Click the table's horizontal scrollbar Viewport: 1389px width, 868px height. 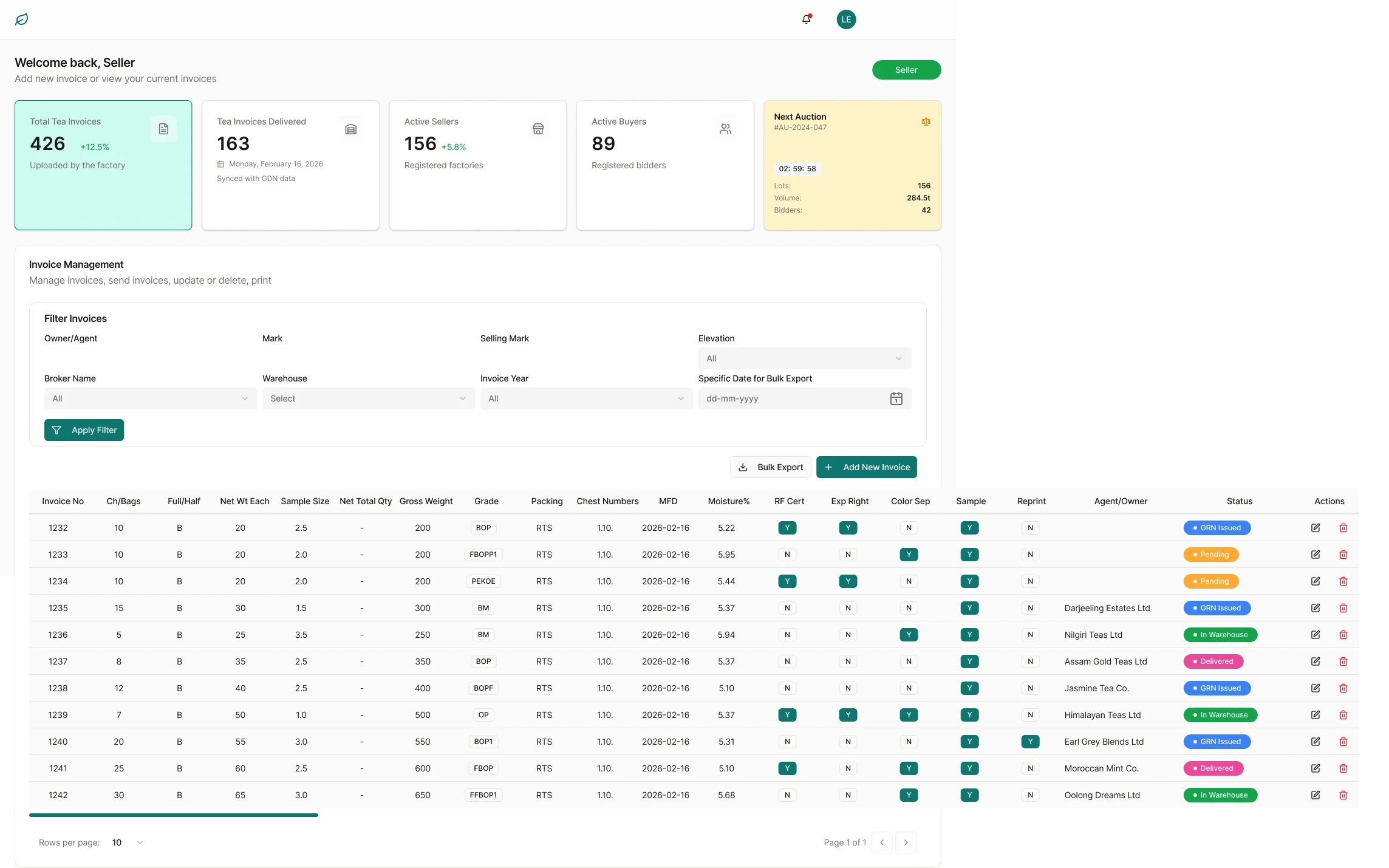(174, 815)
